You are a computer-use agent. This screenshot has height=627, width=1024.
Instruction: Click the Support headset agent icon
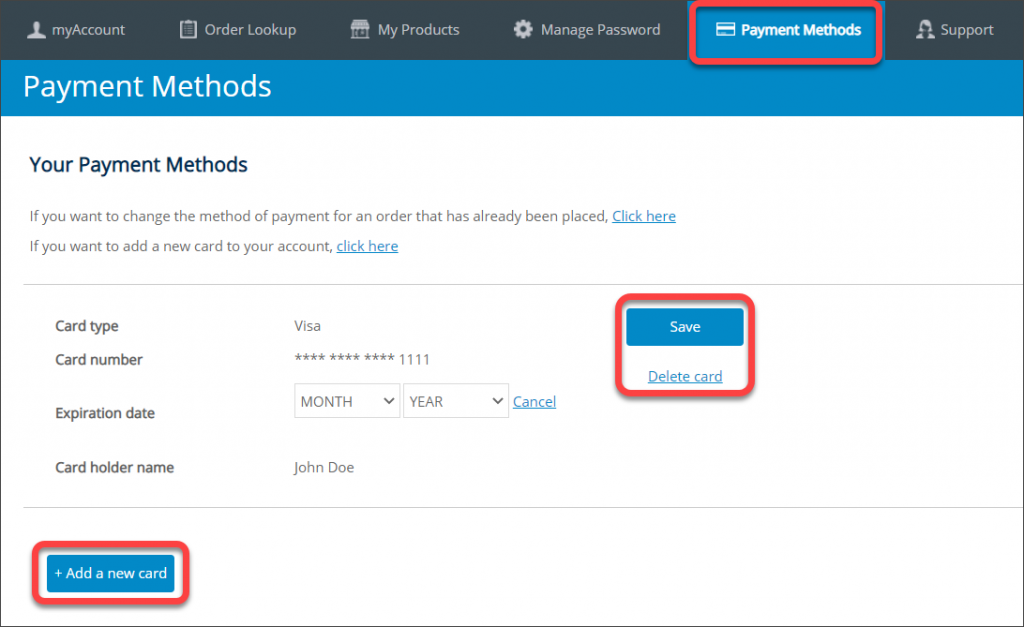[x=925, y=29]
